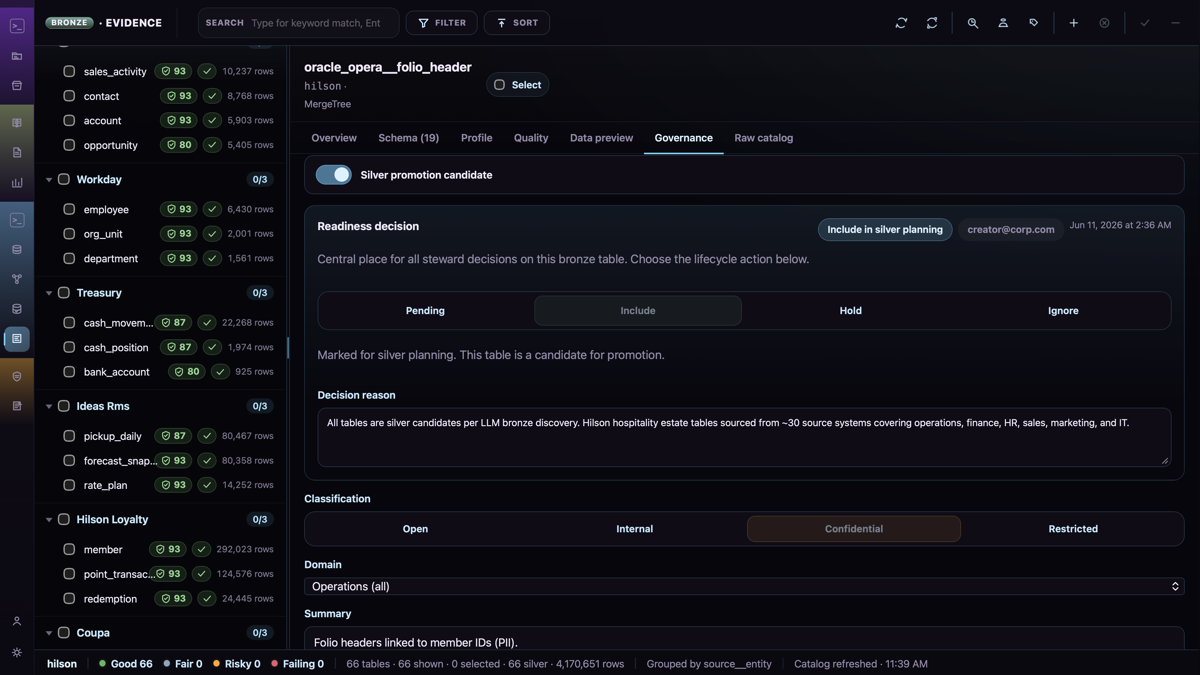Click the checkmark approve toolbar icon

1145,23
